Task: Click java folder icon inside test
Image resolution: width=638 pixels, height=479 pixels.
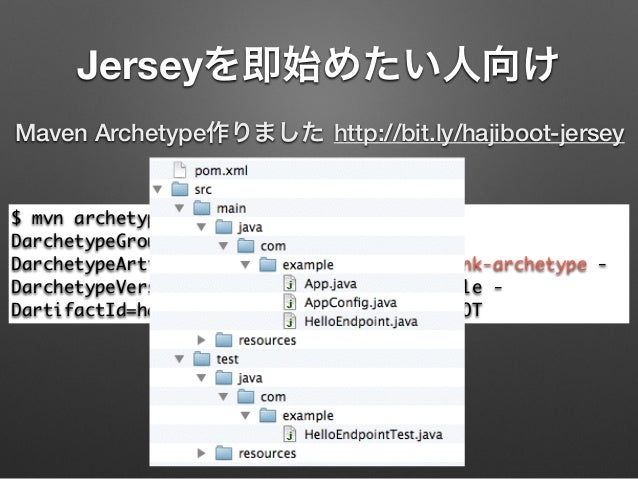Action: tap(224, 378)
